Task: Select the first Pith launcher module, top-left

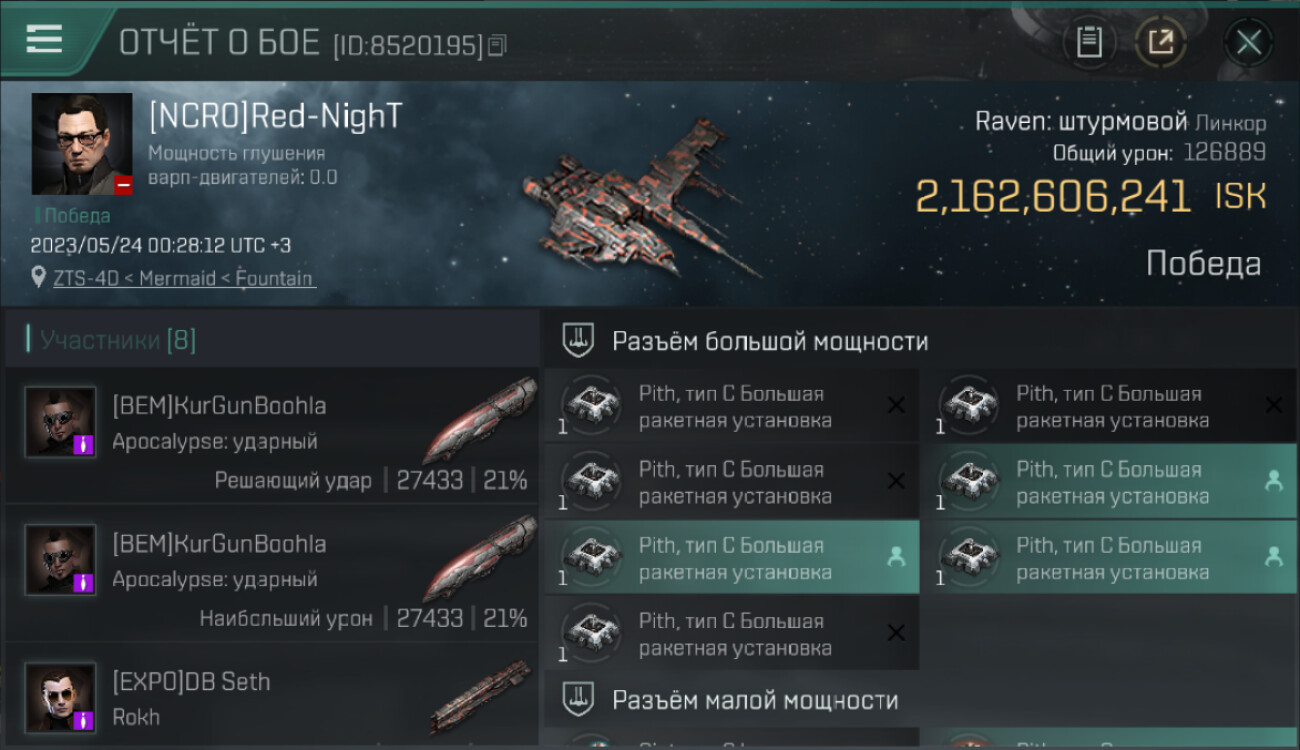Action: point(732,405)
